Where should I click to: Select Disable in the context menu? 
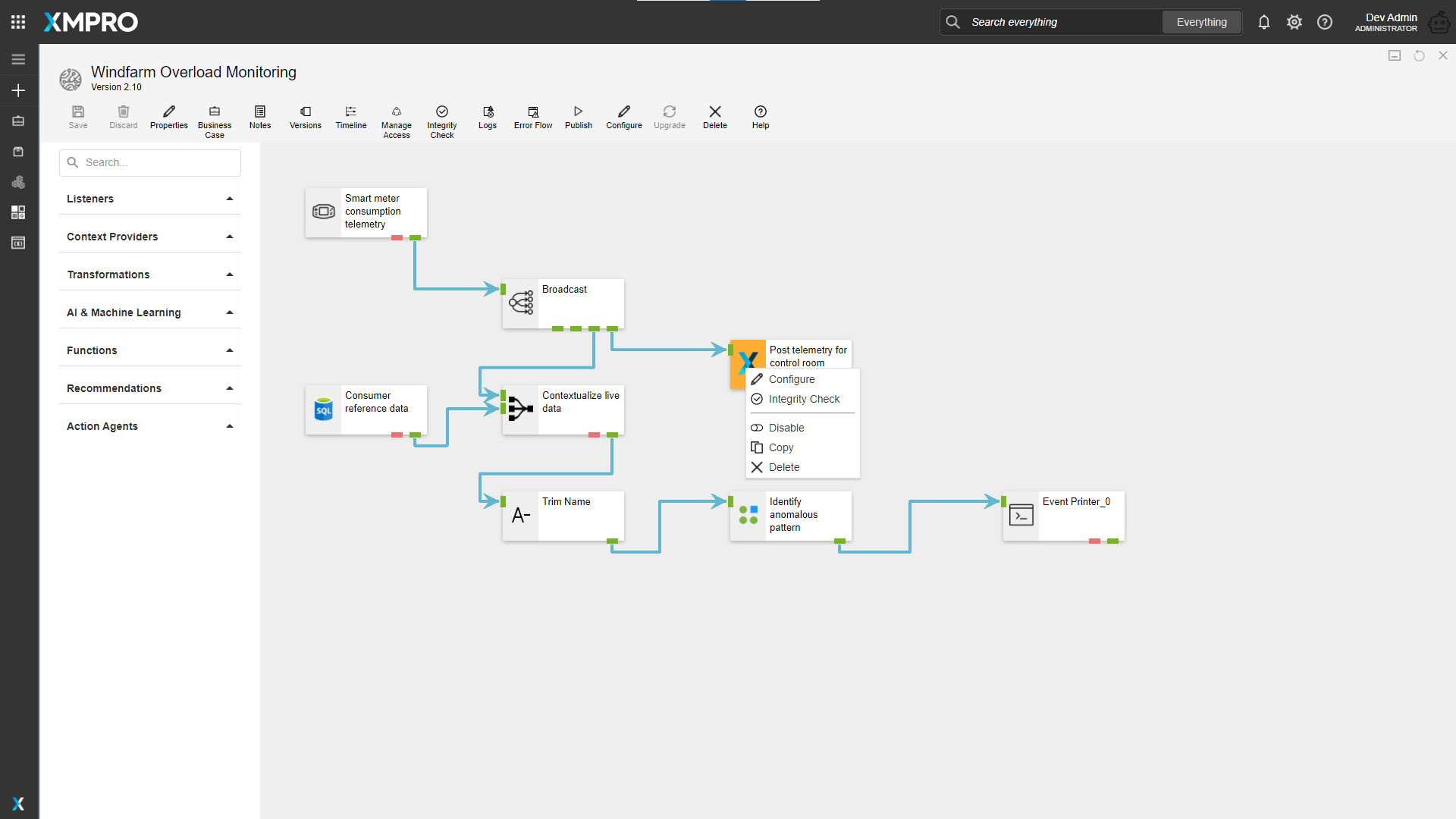786,428
